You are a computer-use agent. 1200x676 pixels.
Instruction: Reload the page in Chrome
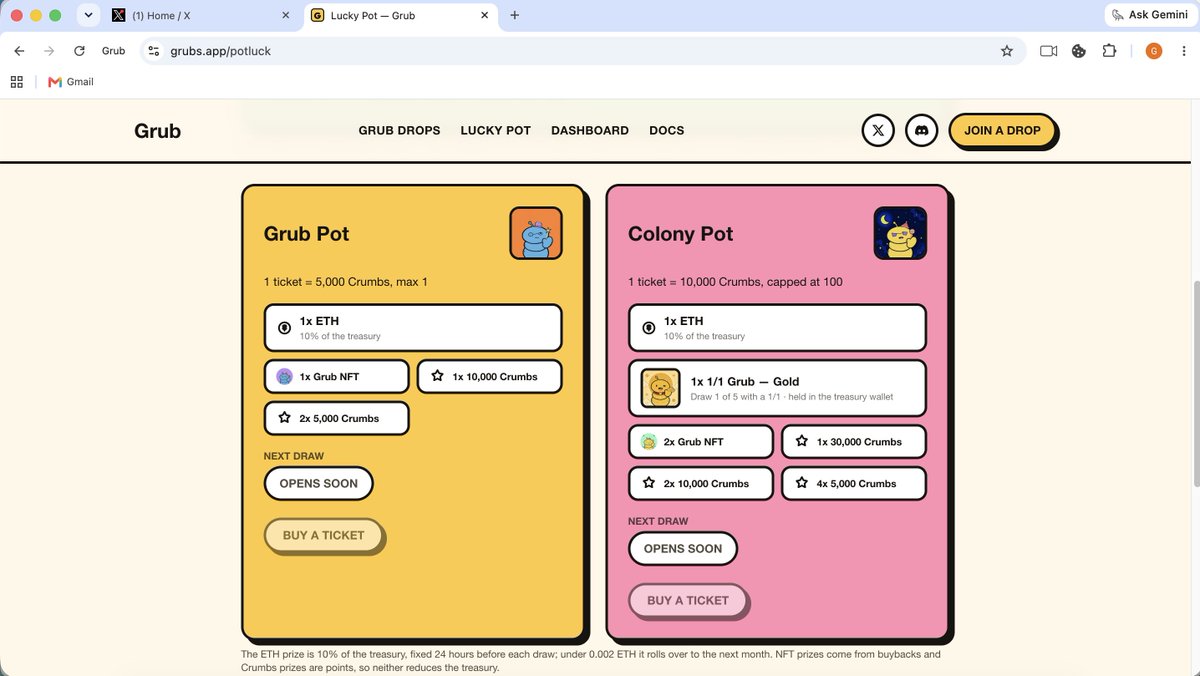pyautogui.click(x=79, y=51)
